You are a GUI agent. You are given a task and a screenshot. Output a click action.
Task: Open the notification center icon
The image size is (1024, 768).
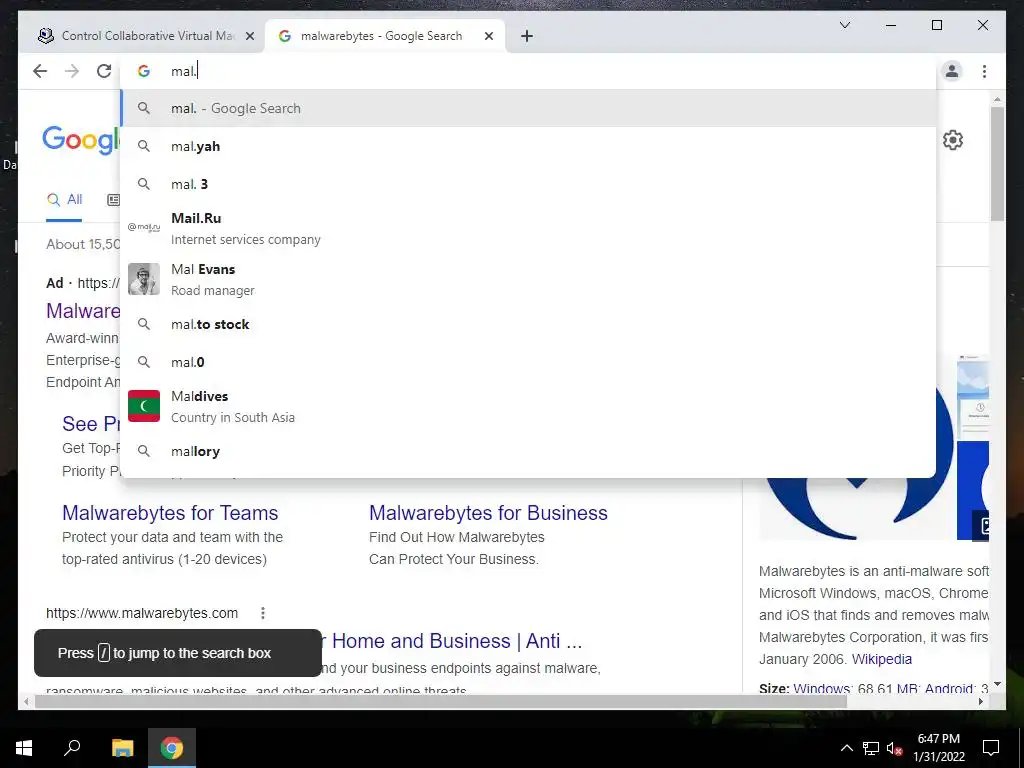point(991,748)
